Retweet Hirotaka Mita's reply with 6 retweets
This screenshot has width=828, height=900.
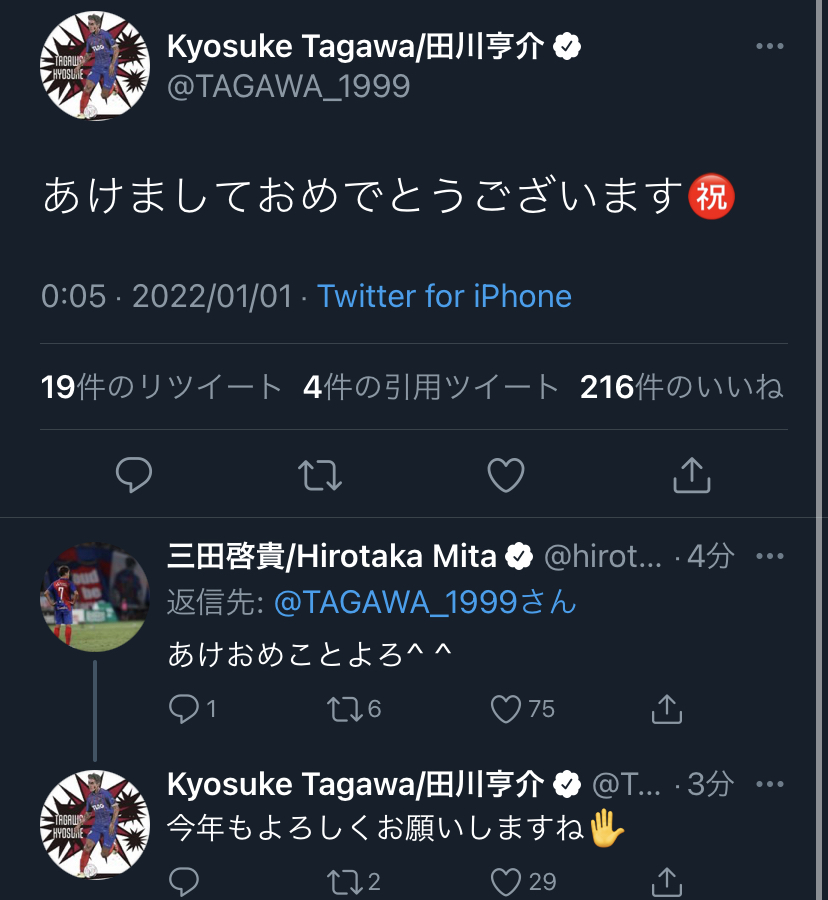[x=343, y=709]
